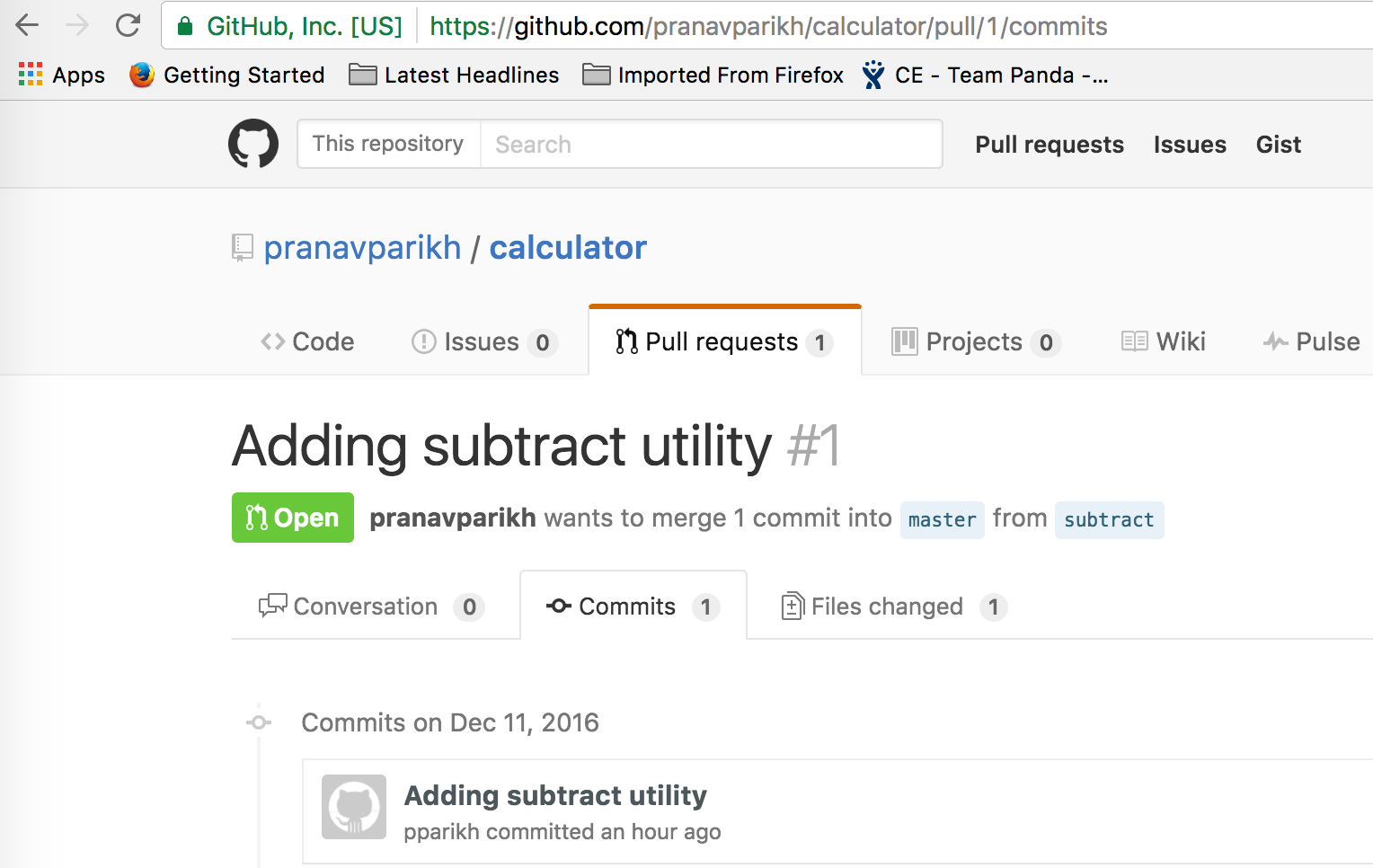Open the Adding subtract utility commit

coord(555,795)
